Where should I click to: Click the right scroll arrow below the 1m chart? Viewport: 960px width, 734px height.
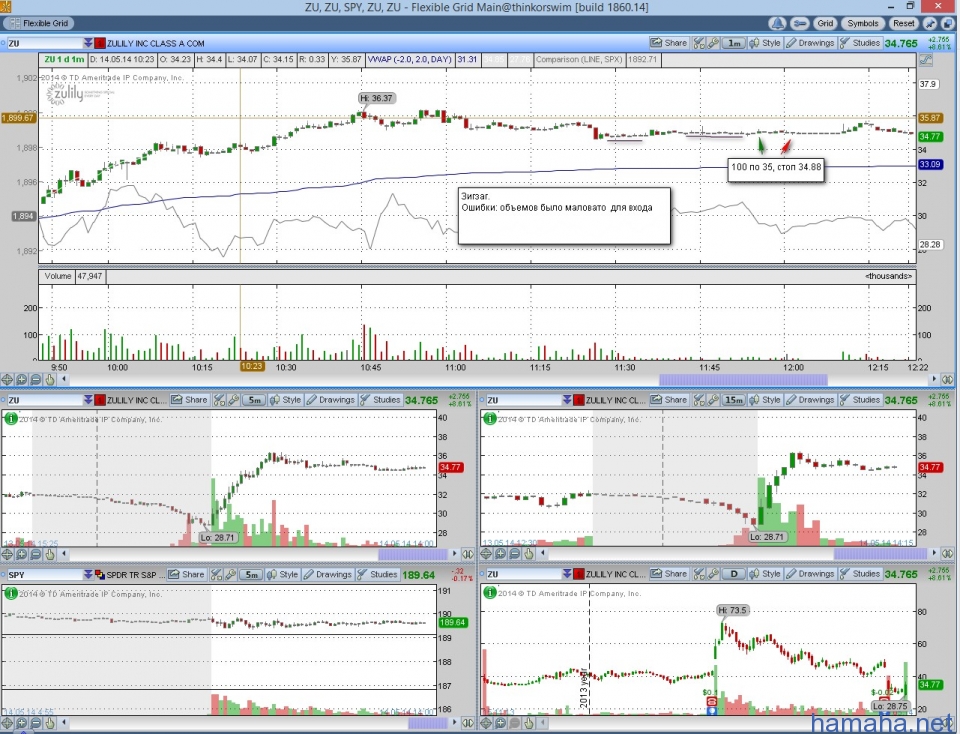point(934,380)
